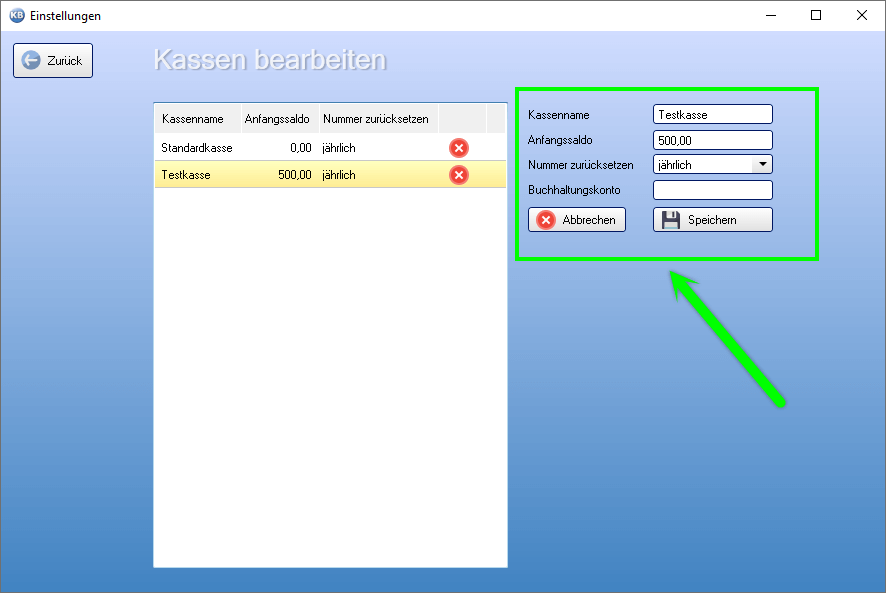Focus the Kassenname input field
This screenshot has height=593, width=886.
click(x=713, y=115)
